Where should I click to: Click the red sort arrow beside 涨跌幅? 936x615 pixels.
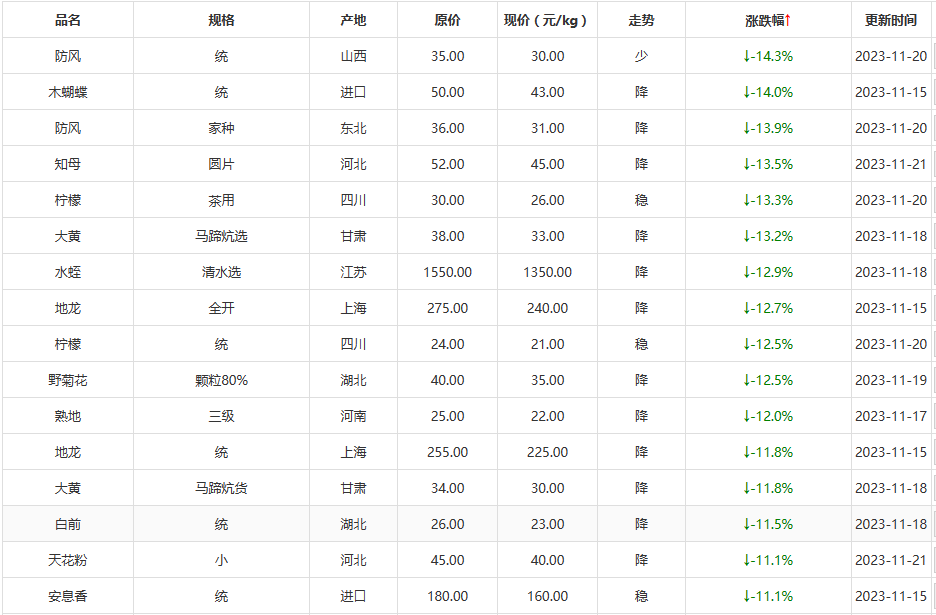click(787, 20)
